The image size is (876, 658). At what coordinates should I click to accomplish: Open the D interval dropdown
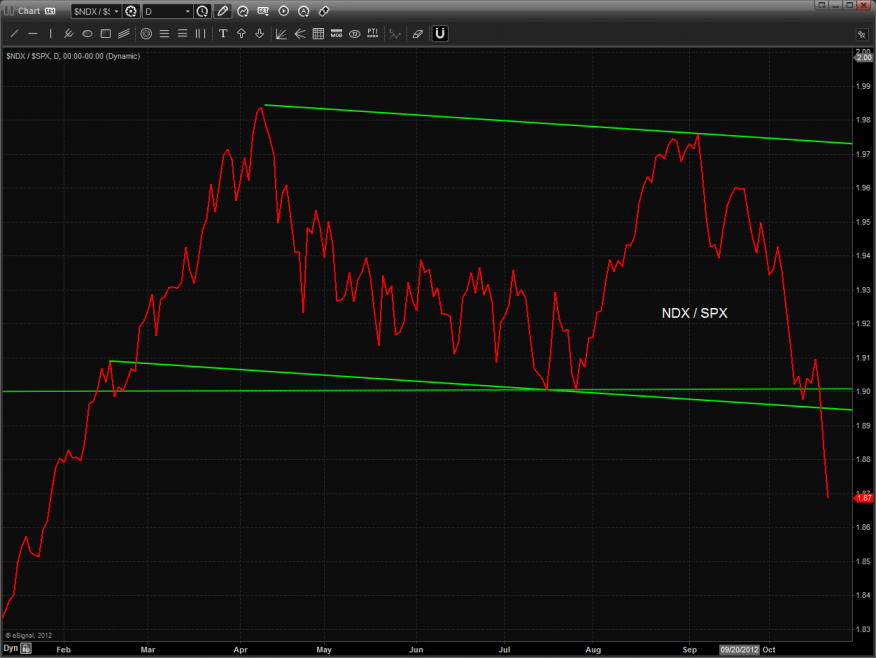(168, 11)
